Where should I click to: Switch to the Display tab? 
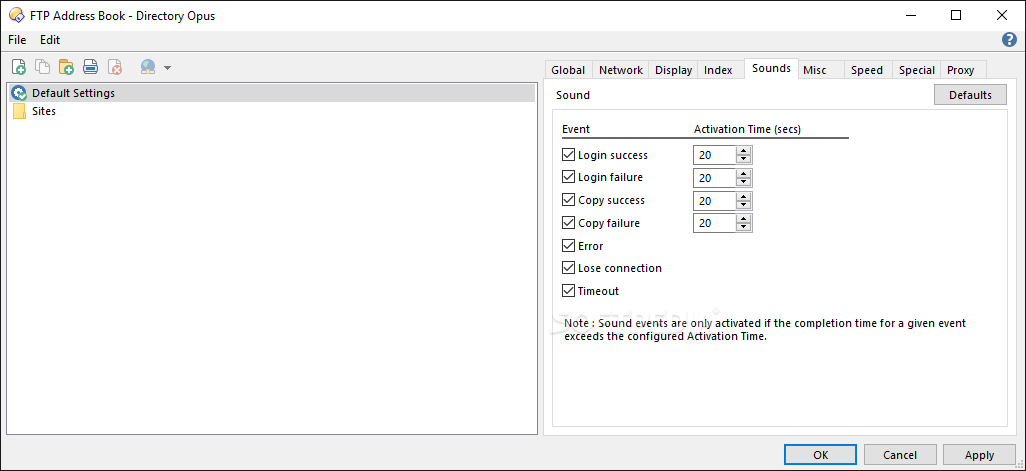(x=673, y=70)
